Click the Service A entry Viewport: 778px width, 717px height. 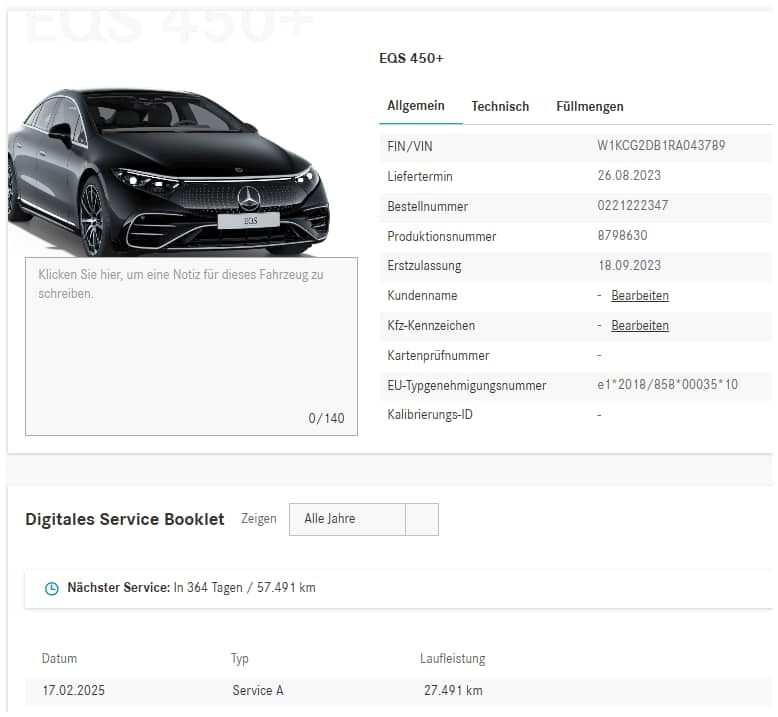point(258,690)
